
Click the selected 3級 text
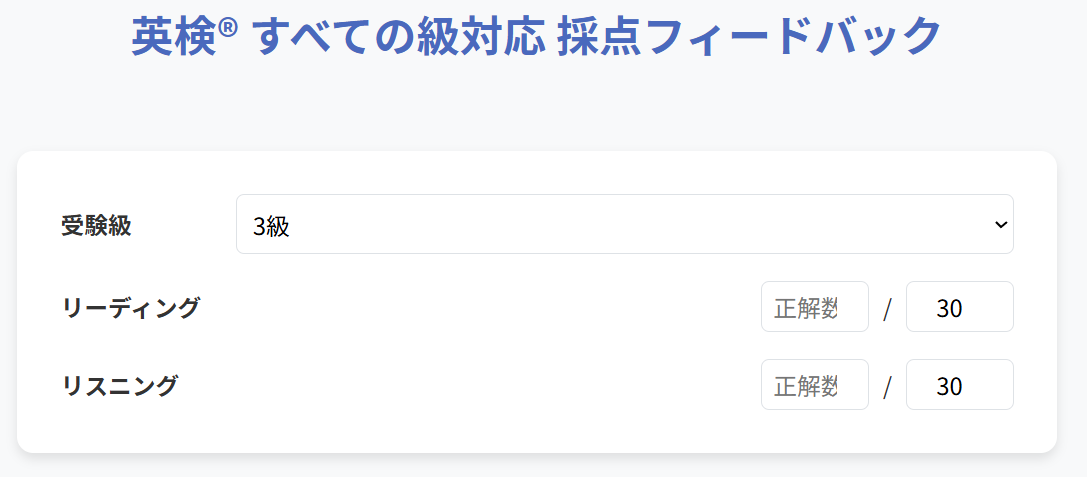click(x=271, y=227)
